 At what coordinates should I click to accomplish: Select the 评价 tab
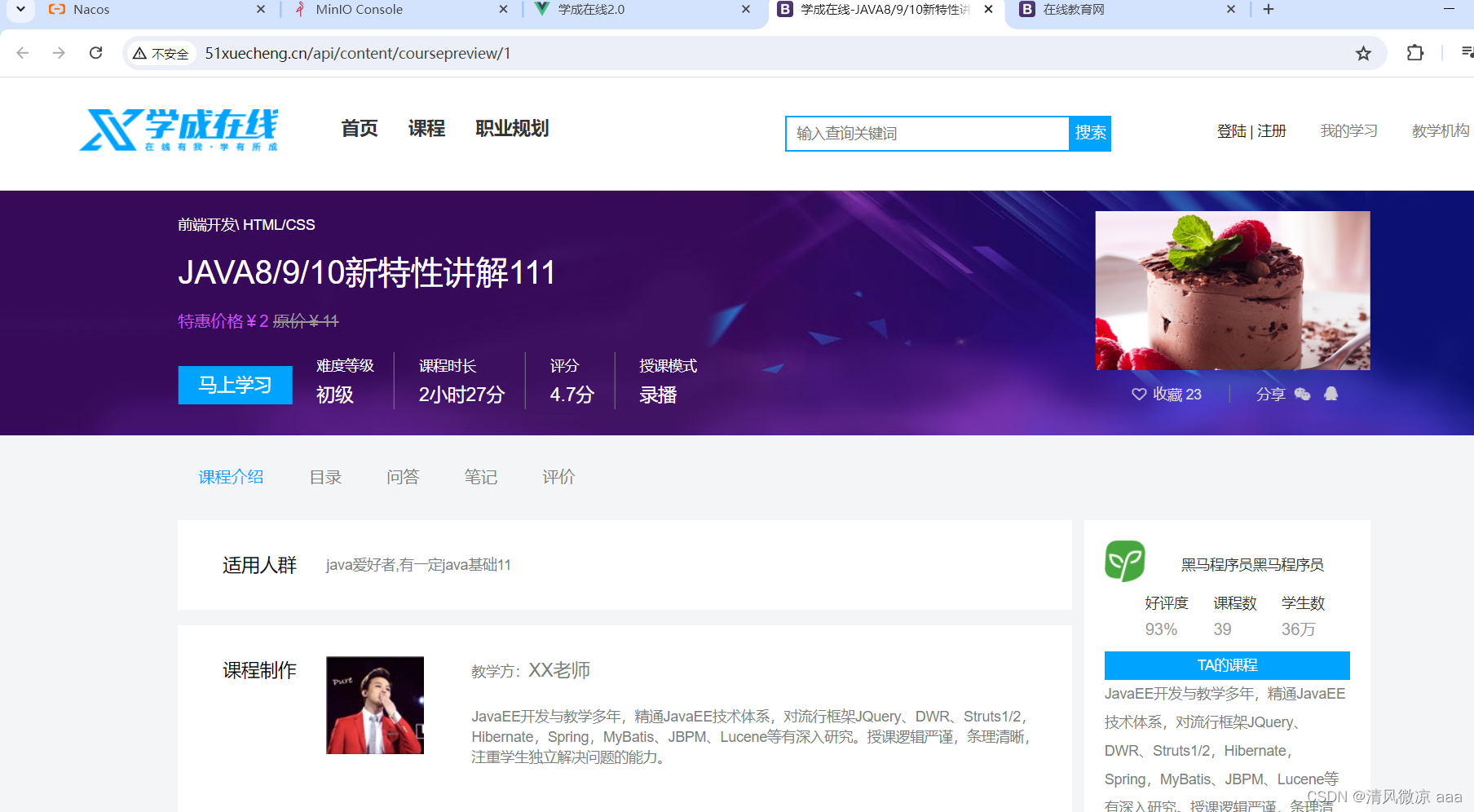coord(558,478)
